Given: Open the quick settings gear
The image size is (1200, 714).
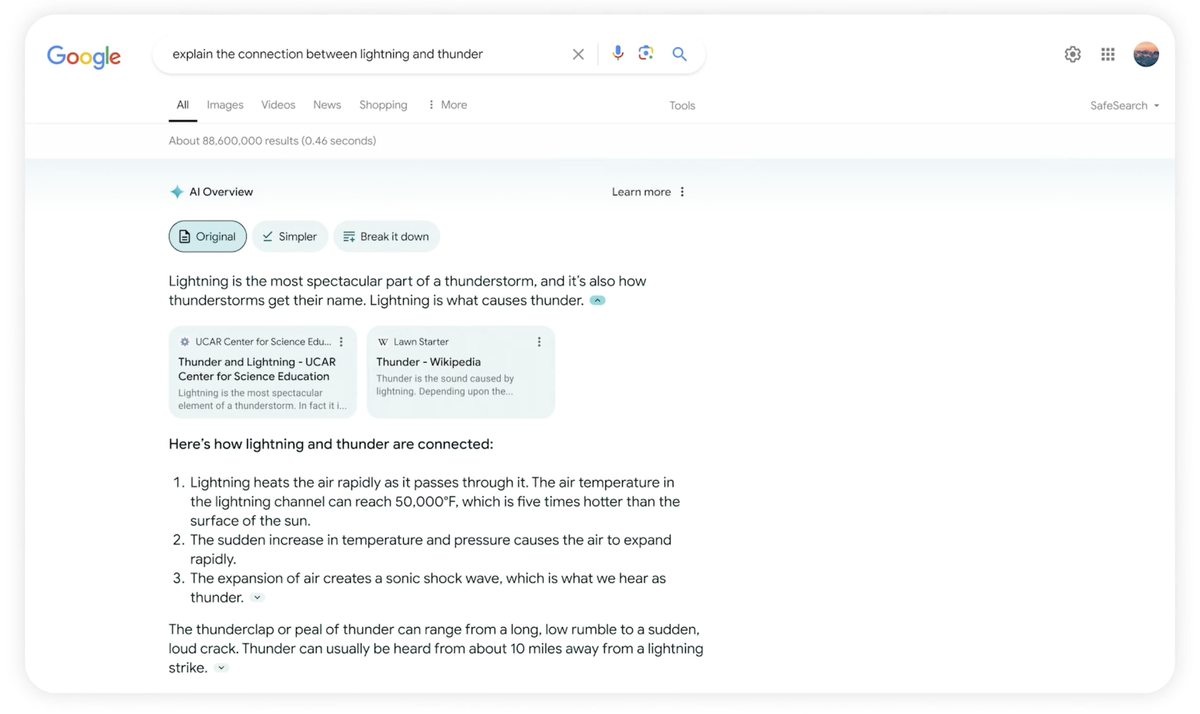Looking at the screenshot, I should click(1072, 53).
